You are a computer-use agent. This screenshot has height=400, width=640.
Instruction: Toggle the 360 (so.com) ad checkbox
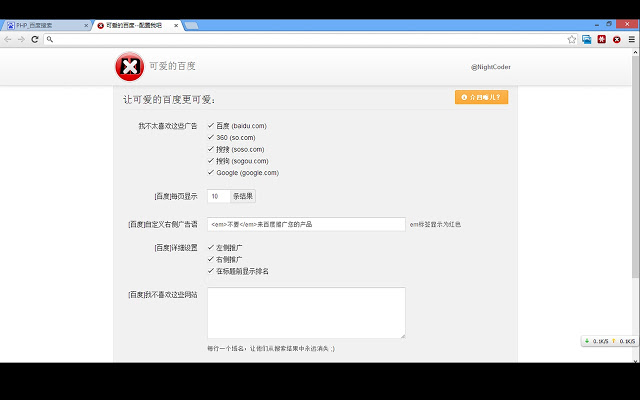coord(211,138)
